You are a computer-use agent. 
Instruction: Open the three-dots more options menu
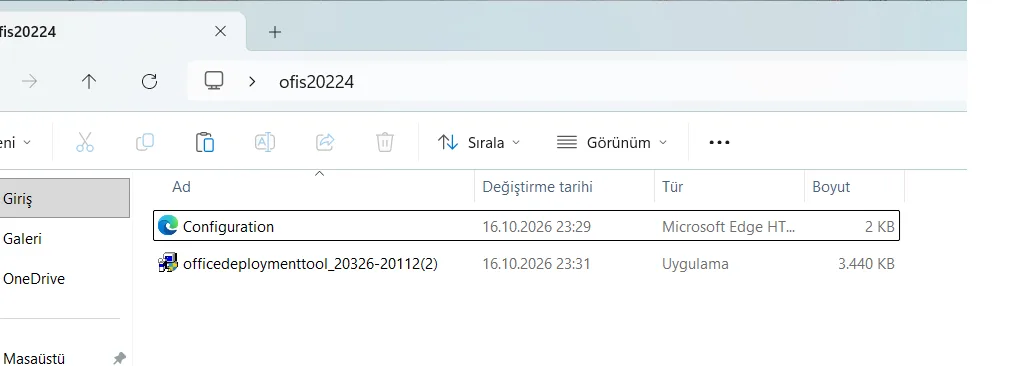[x=719, y=142]
